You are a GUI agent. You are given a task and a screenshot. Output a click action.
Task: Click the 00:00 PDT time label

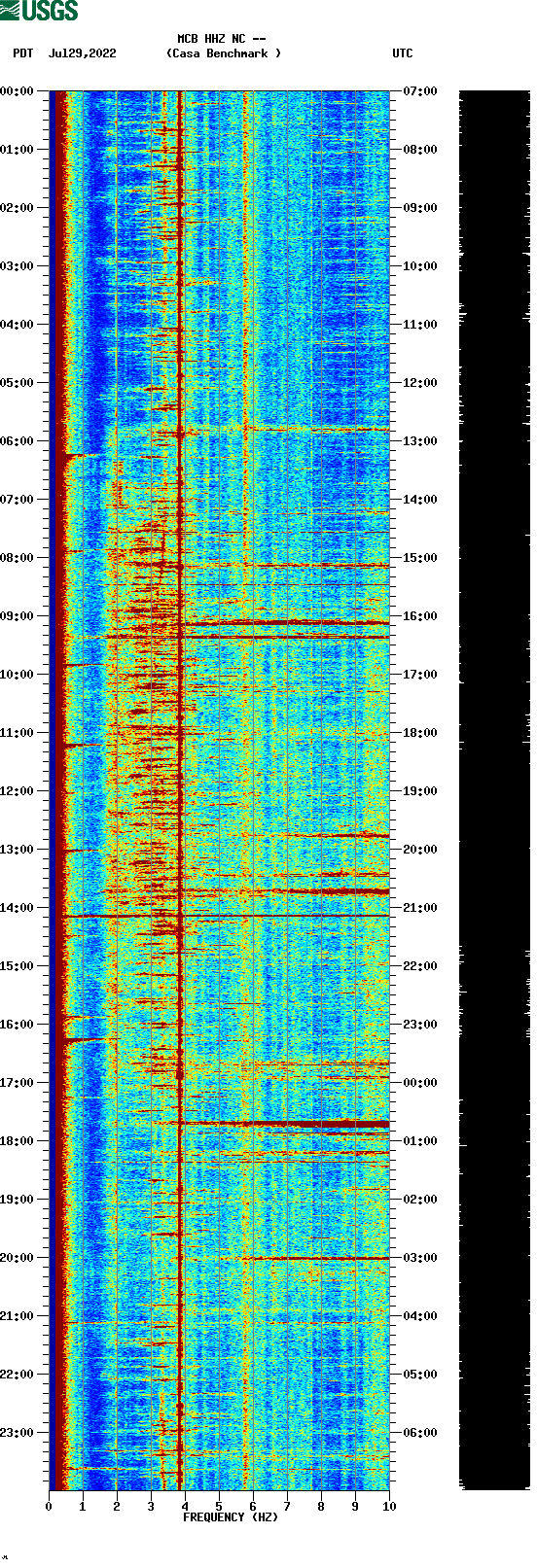[17, 91]
